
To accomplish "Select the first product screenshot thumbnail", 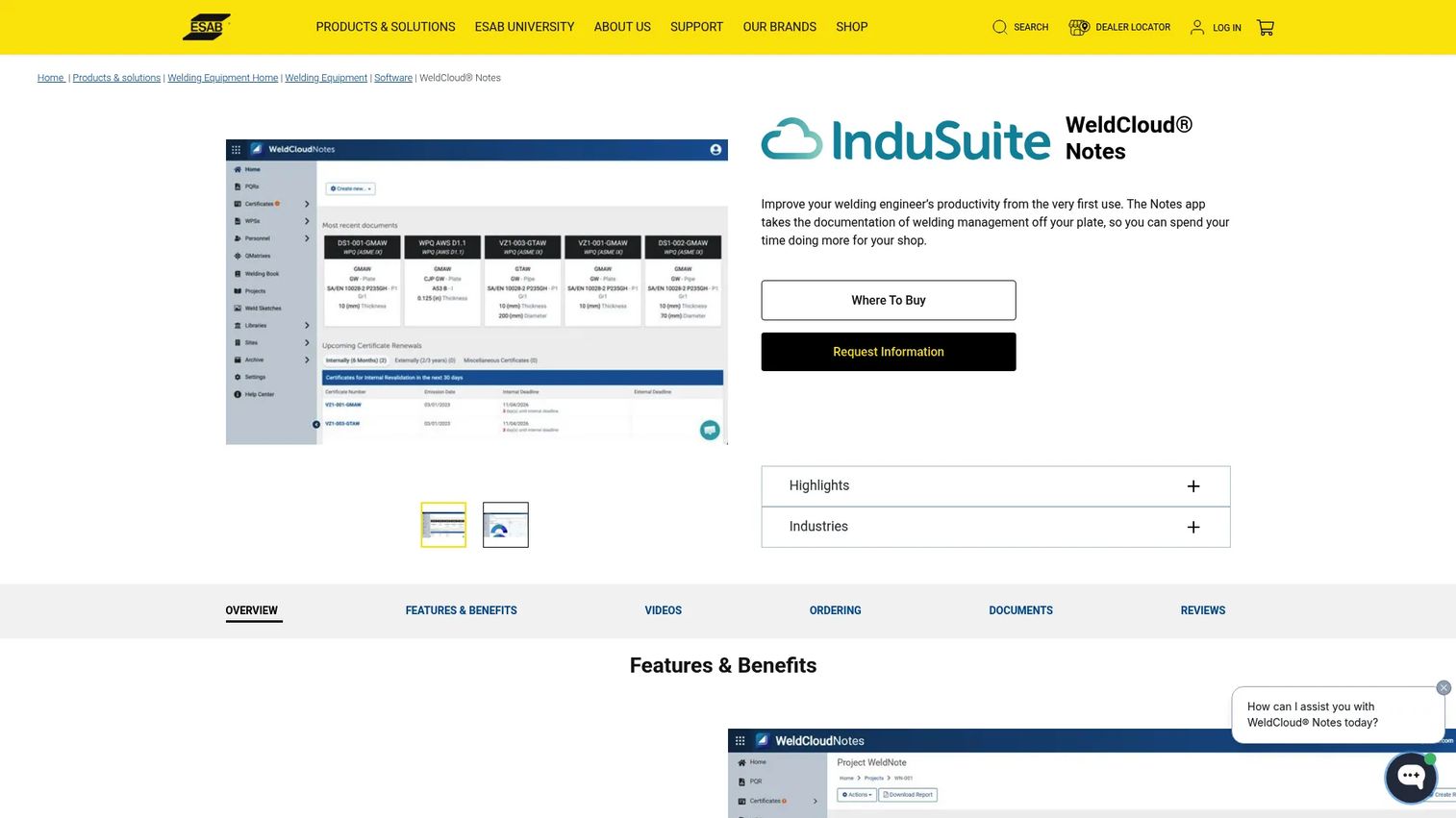I will click(x=443, y=525).
